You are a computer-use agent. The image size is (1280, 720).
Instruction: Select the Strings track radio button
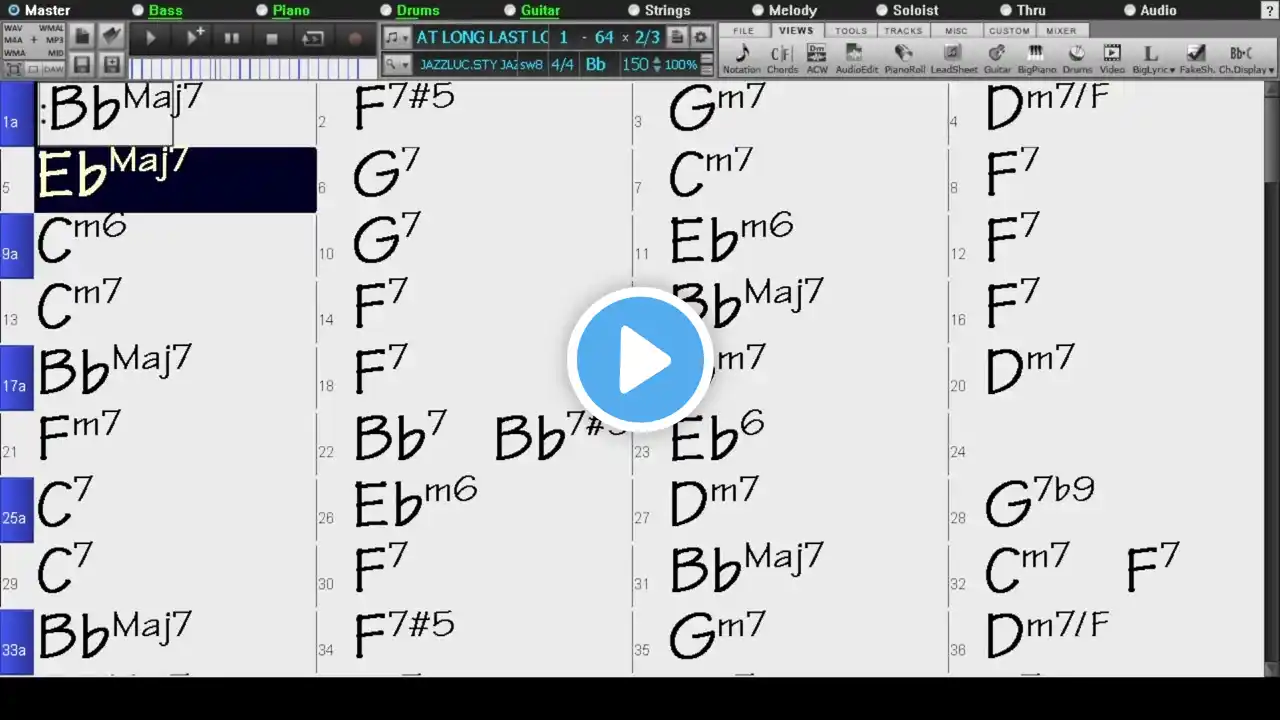click(x=634, y=10)
